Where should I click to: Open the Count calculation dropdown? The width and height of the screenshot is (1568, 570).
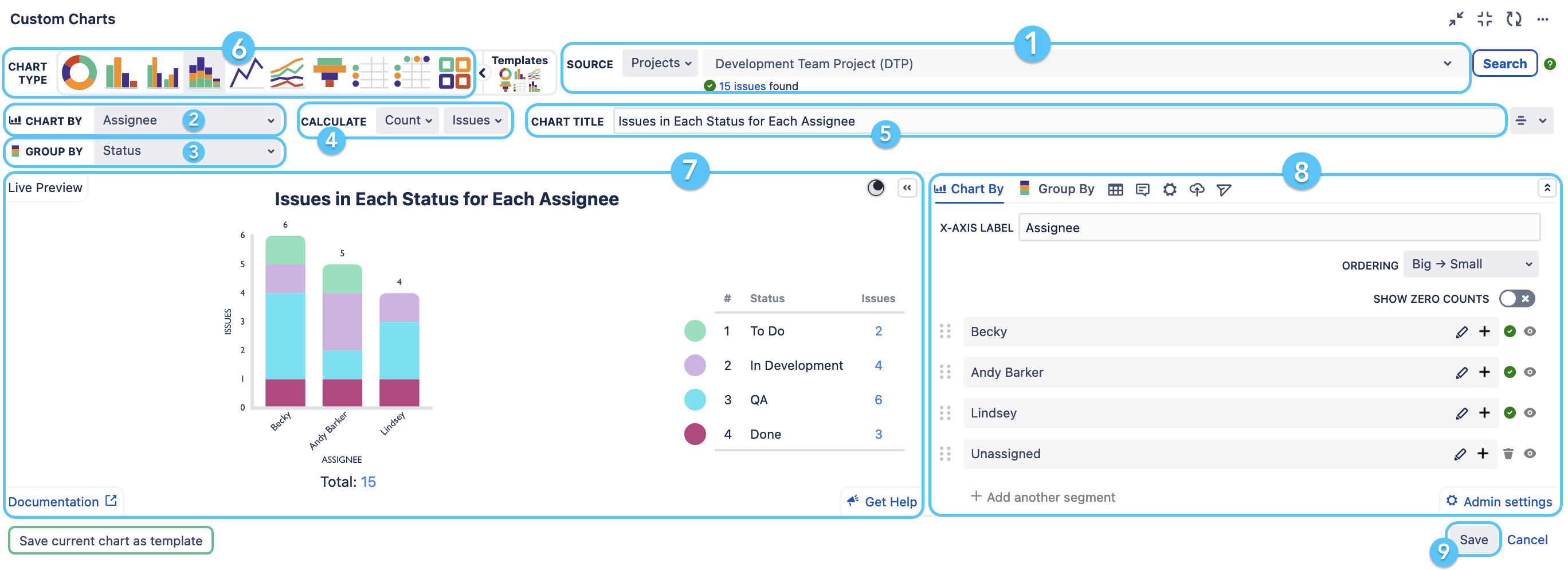tap(408, 120)
